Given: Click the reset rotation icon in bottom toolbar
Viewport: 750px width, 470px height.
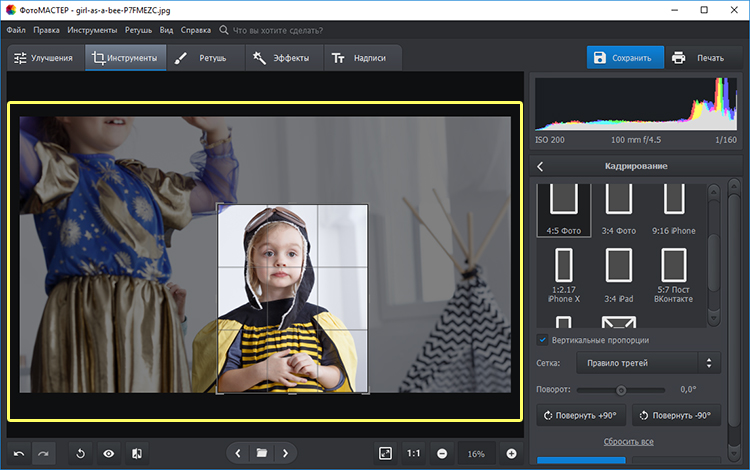Looking at the screenshot, I should click(x=80, y=454).
